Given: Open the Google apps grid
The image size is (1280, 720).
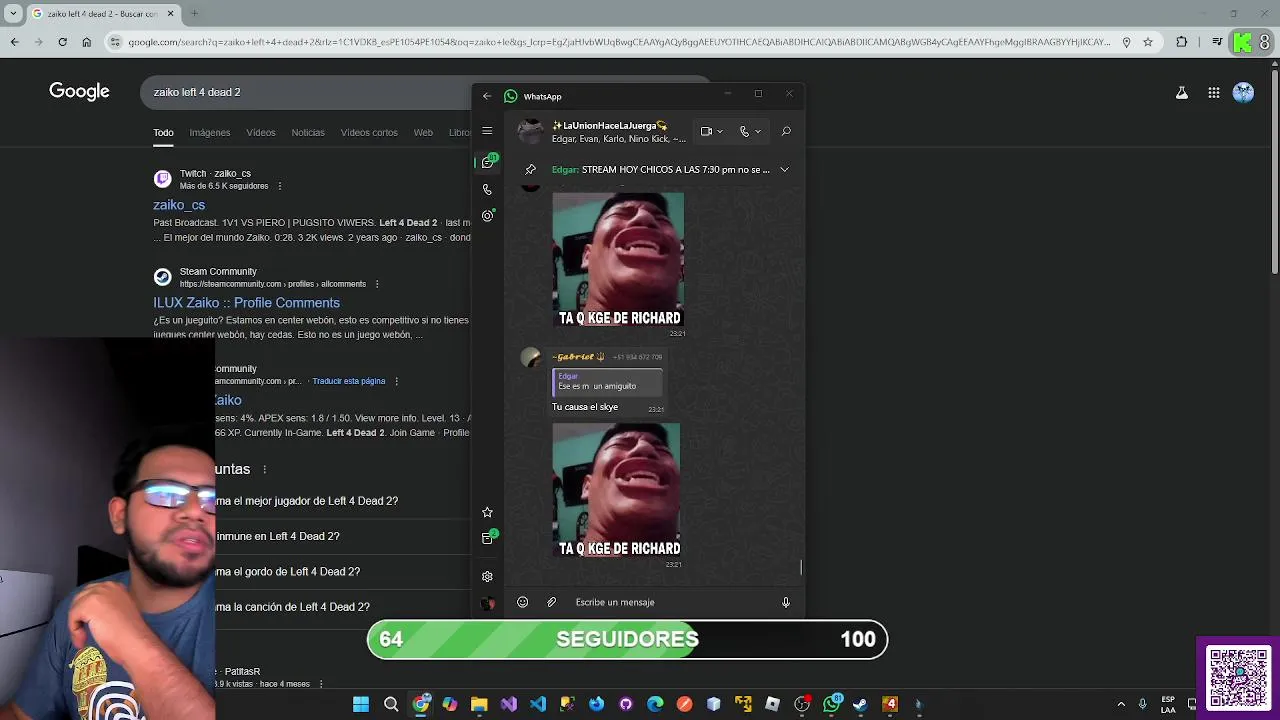Looking at the screenshot, I should 1214,92.
